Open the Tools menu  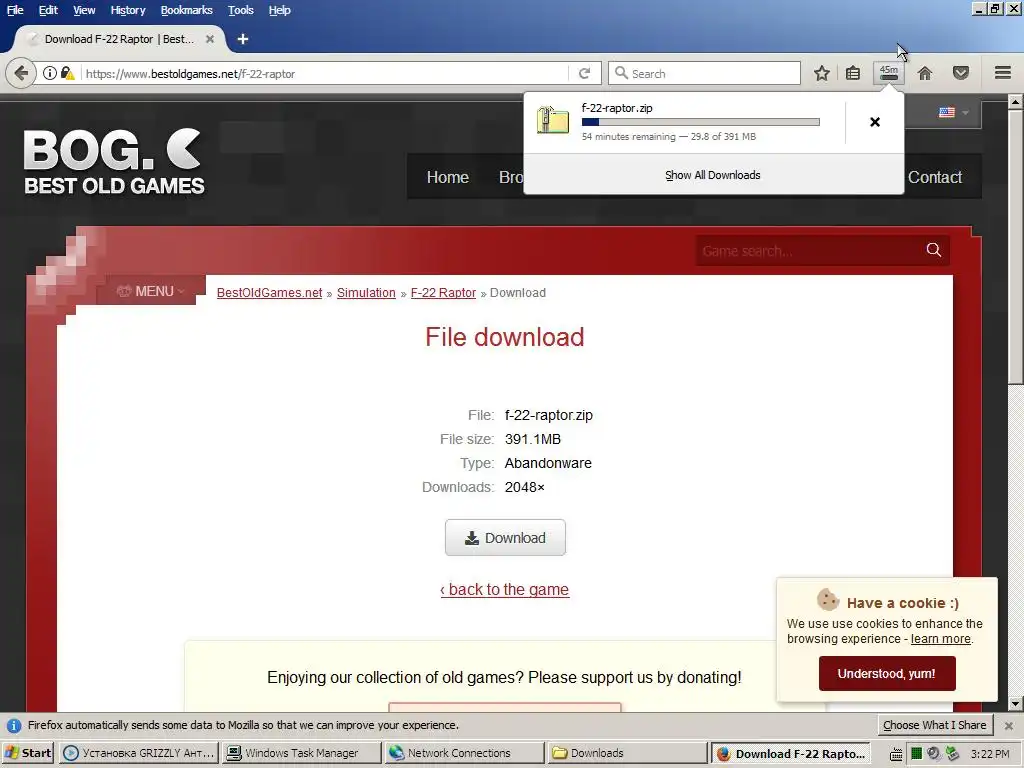[x=240, y=10]
